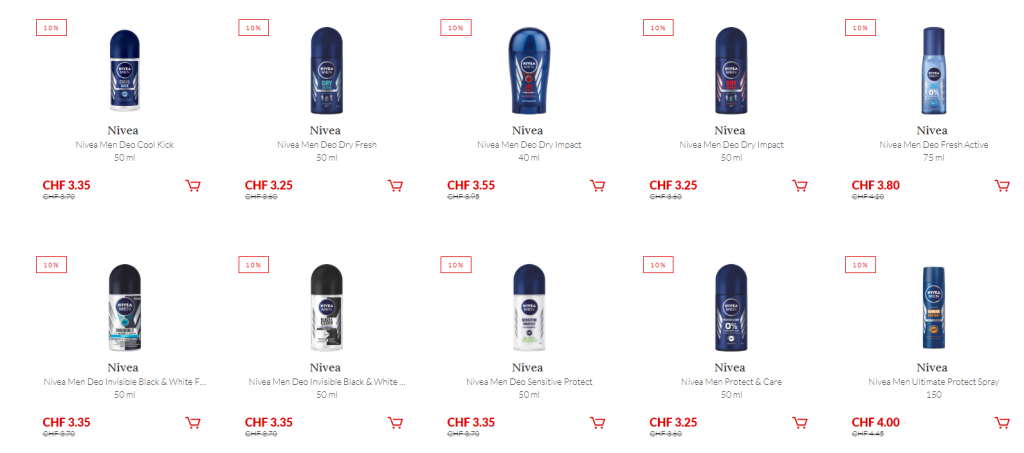Add Dry Impact 50 ml roll-on to cart
The image size is (1024, 453).
click(x=800, y=186)
